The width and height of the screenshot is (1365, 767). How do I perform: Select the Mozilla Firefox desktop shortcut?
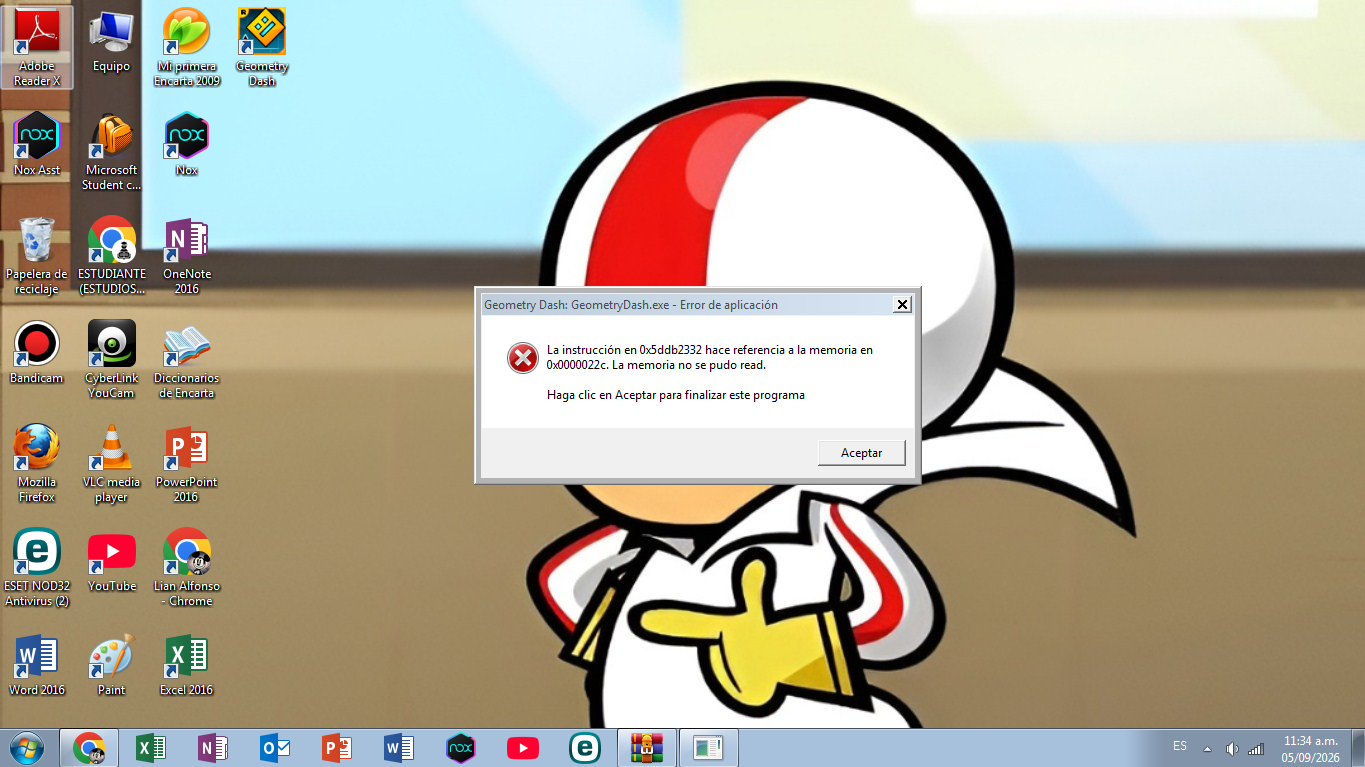pyautogui.click(x=37, y=464)
